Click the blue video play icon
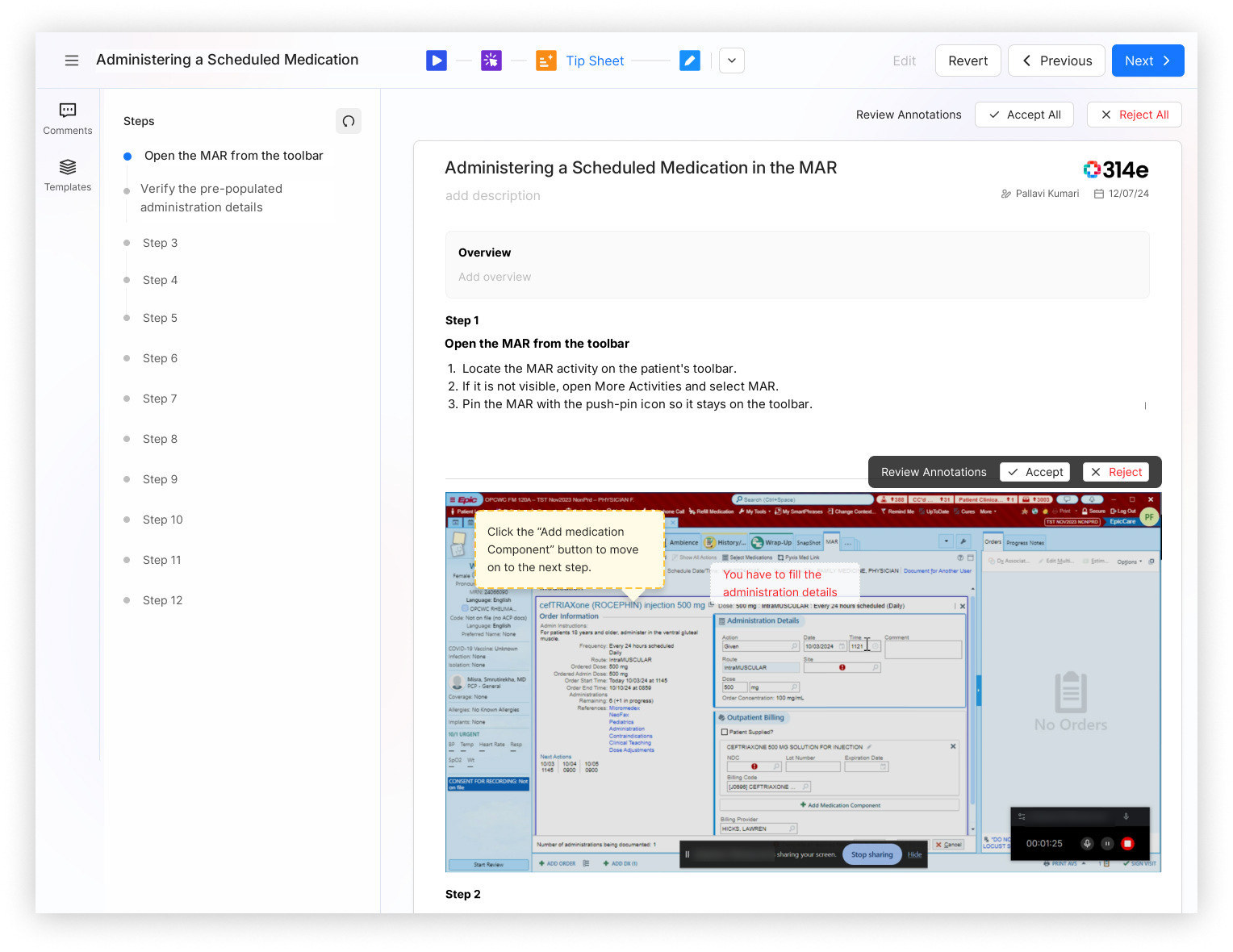 (x=437, y=61)
